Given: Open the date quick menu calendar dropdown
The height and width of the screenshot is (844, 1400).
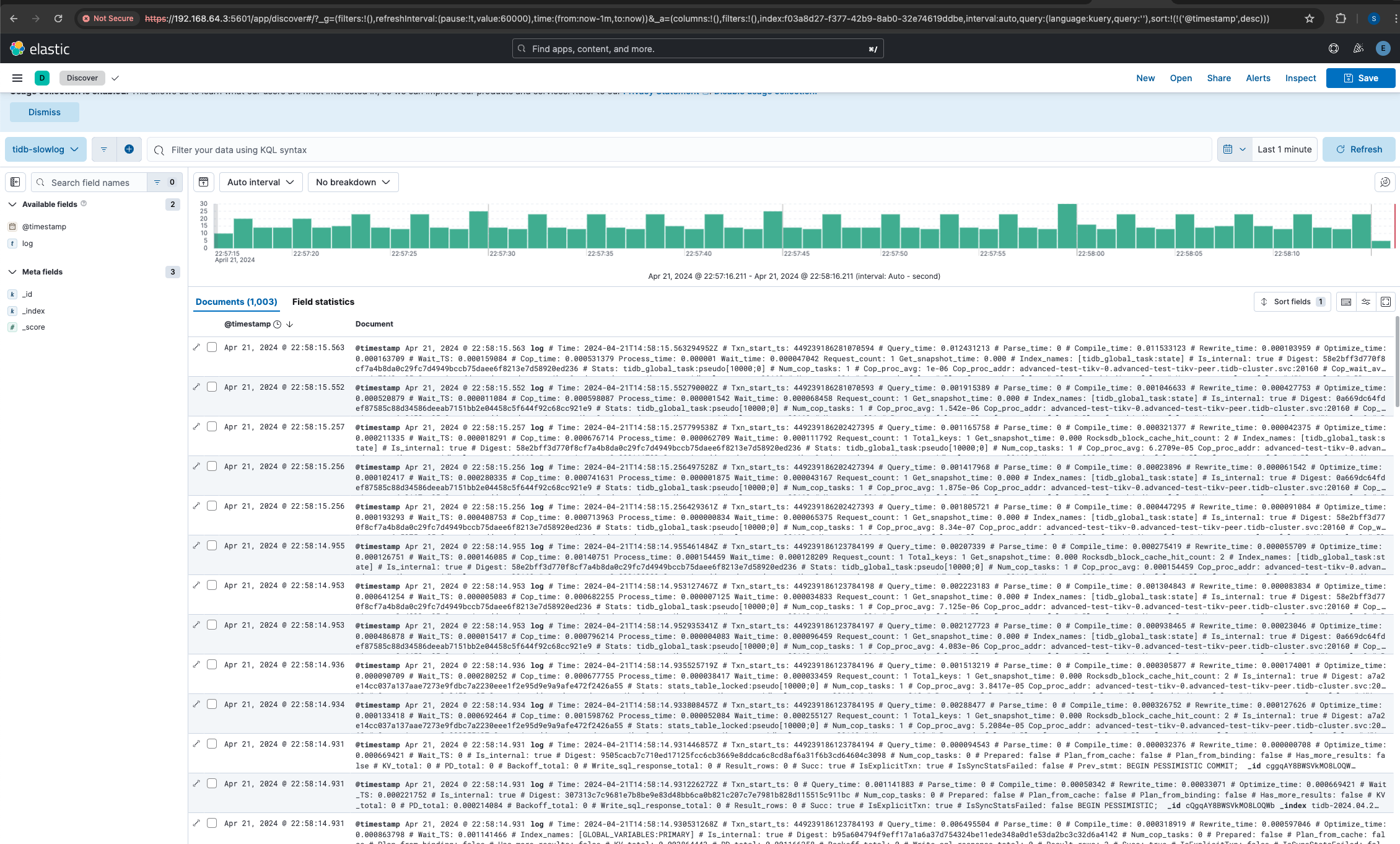Looking at the screenshot, I should pos(1235,149).
